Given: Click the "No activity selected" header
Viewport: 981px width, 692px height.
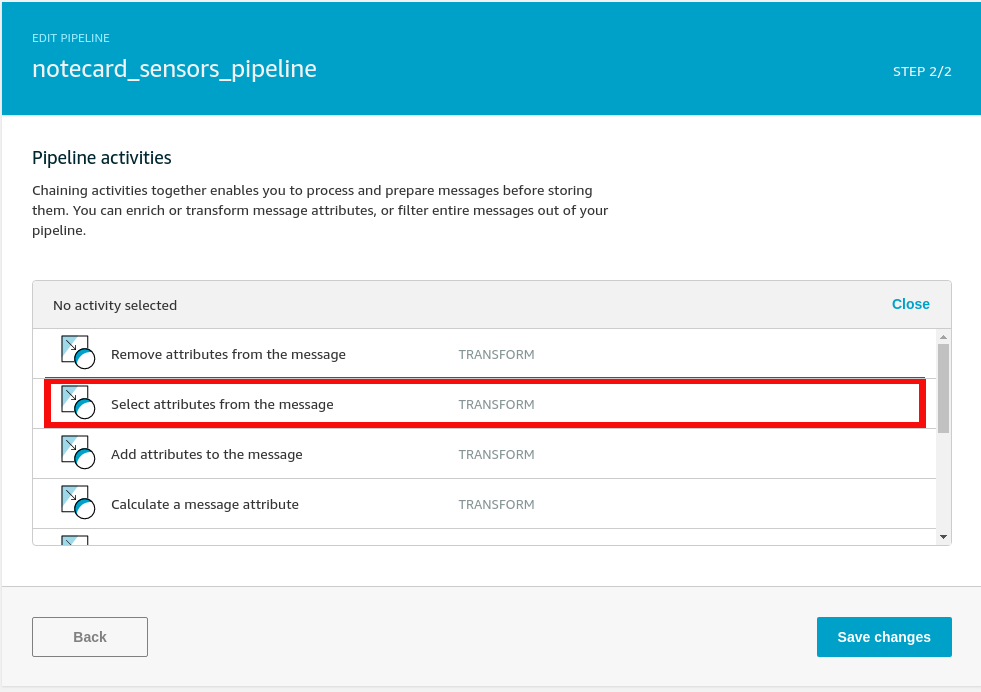Looking at the screenshot, I should (x=115, y=305).
